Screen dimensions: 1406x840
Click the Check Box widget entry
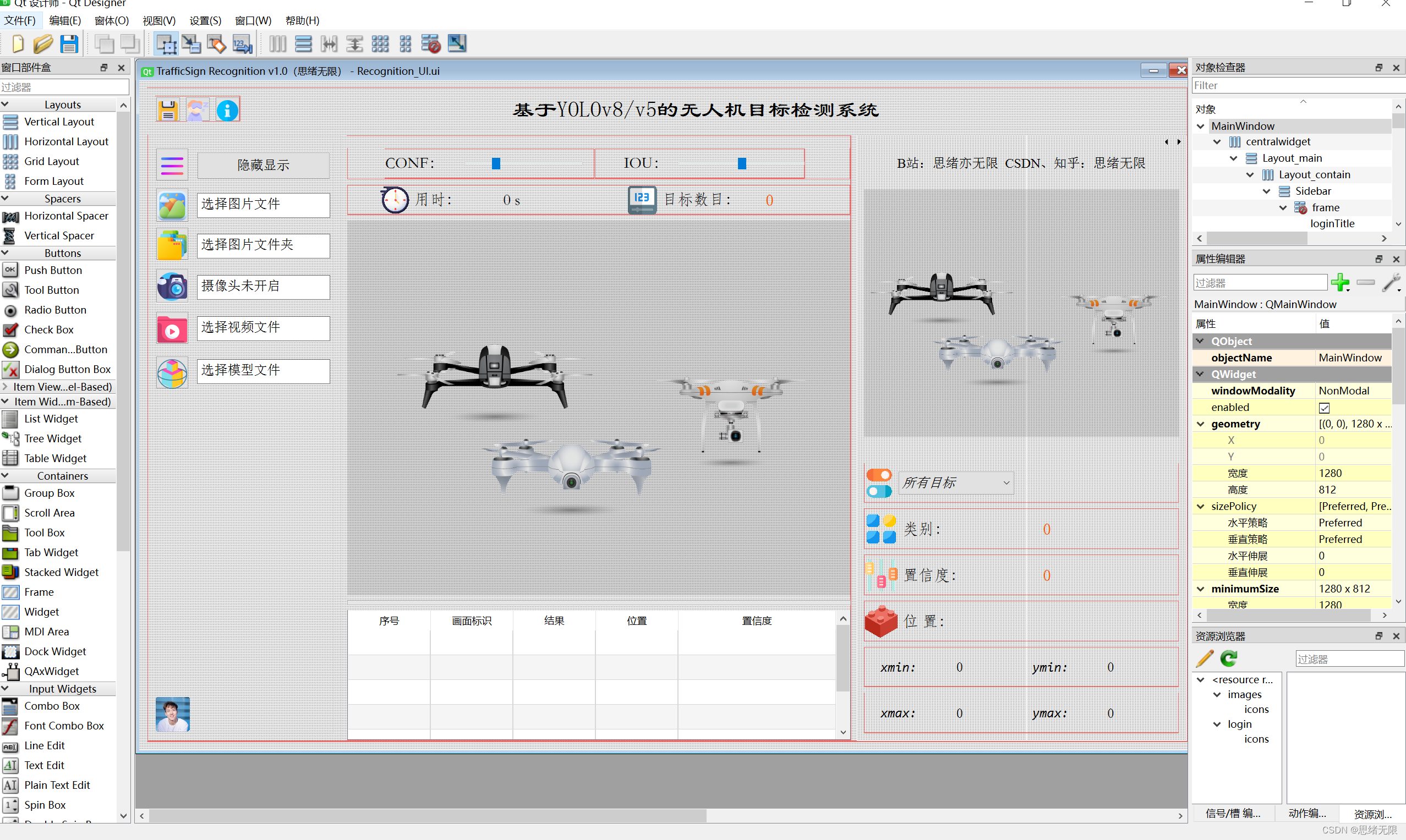48,330
